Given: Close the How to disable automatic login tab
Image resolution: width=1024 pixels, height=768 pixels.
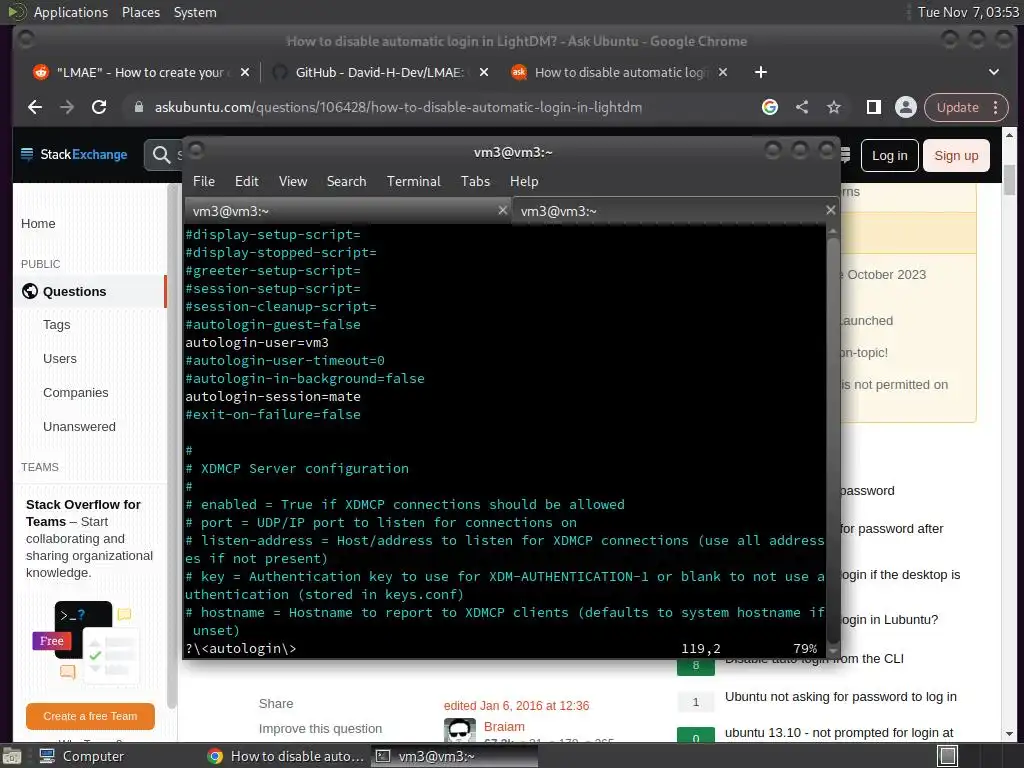Looking at the screenshot, I should coord(723,72).
